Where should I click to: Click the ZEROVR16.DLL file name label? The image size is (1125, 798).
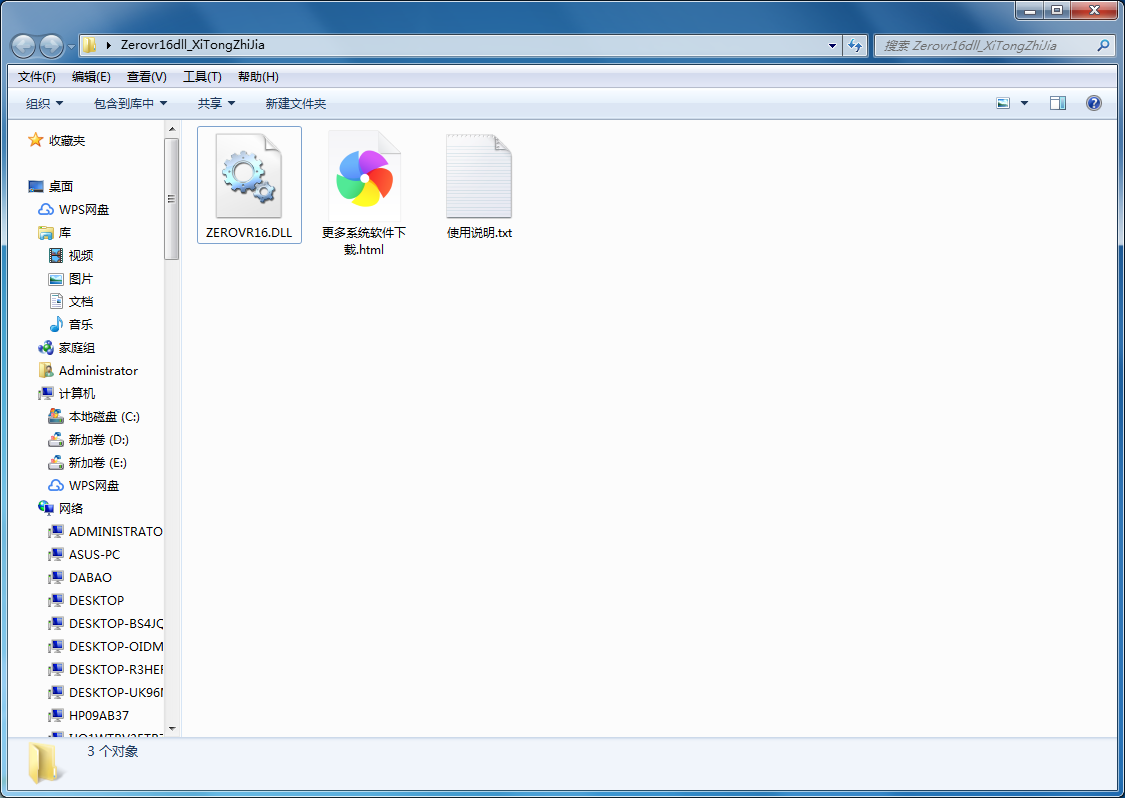(x=249, y=233)
